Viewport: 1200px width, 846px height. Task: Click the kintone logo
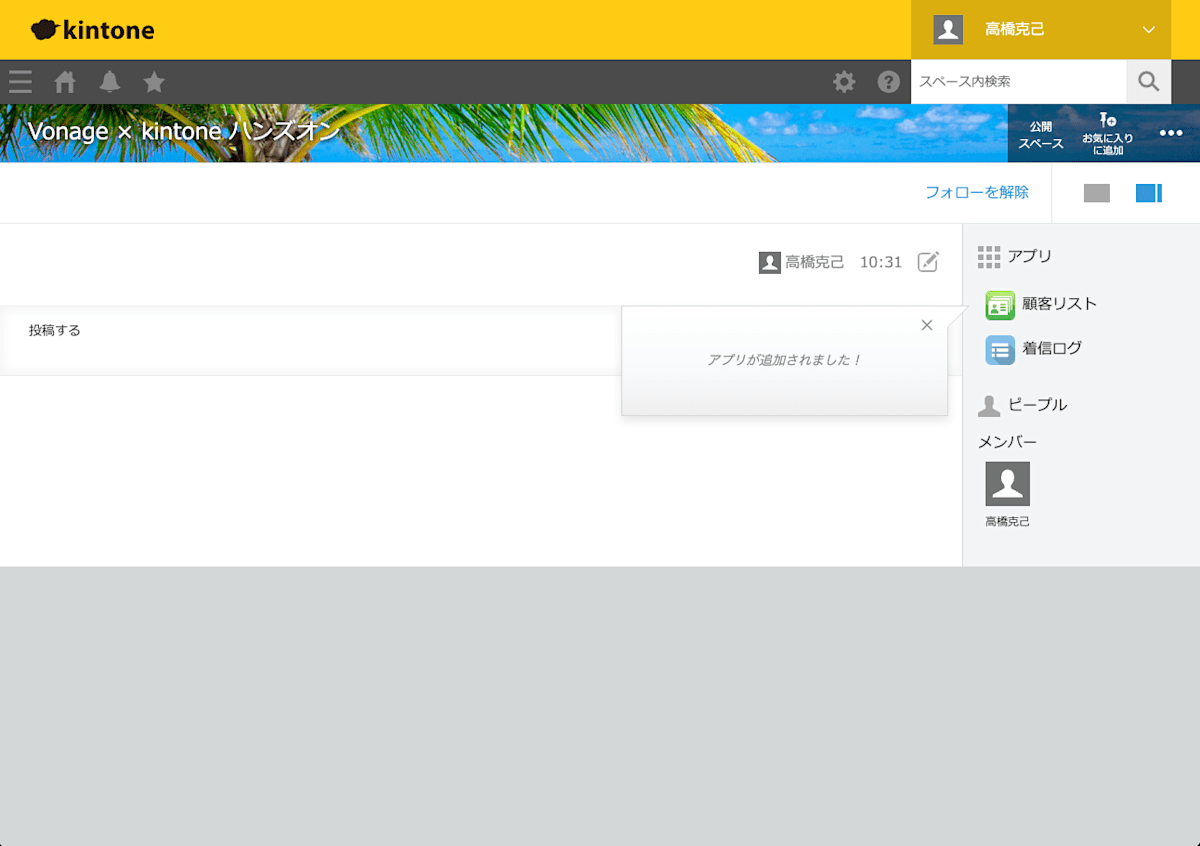pyautogui.click(x=92, y=30)
